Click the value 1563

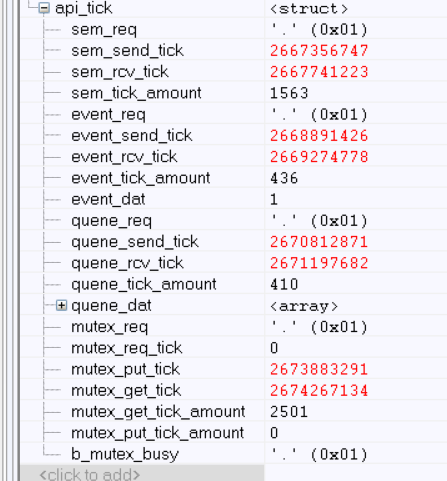point(289,93)
